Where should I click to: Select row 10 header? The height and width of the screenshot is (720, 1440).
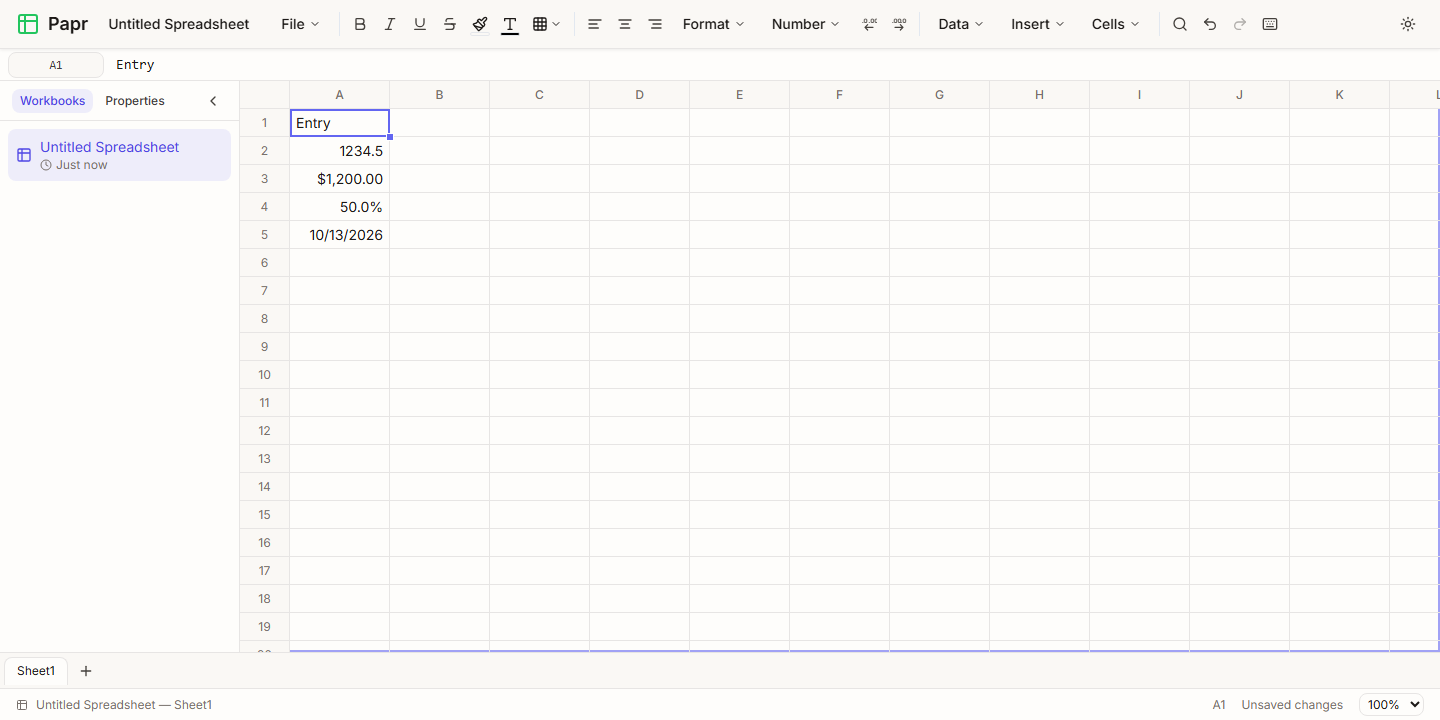[265, 375]
